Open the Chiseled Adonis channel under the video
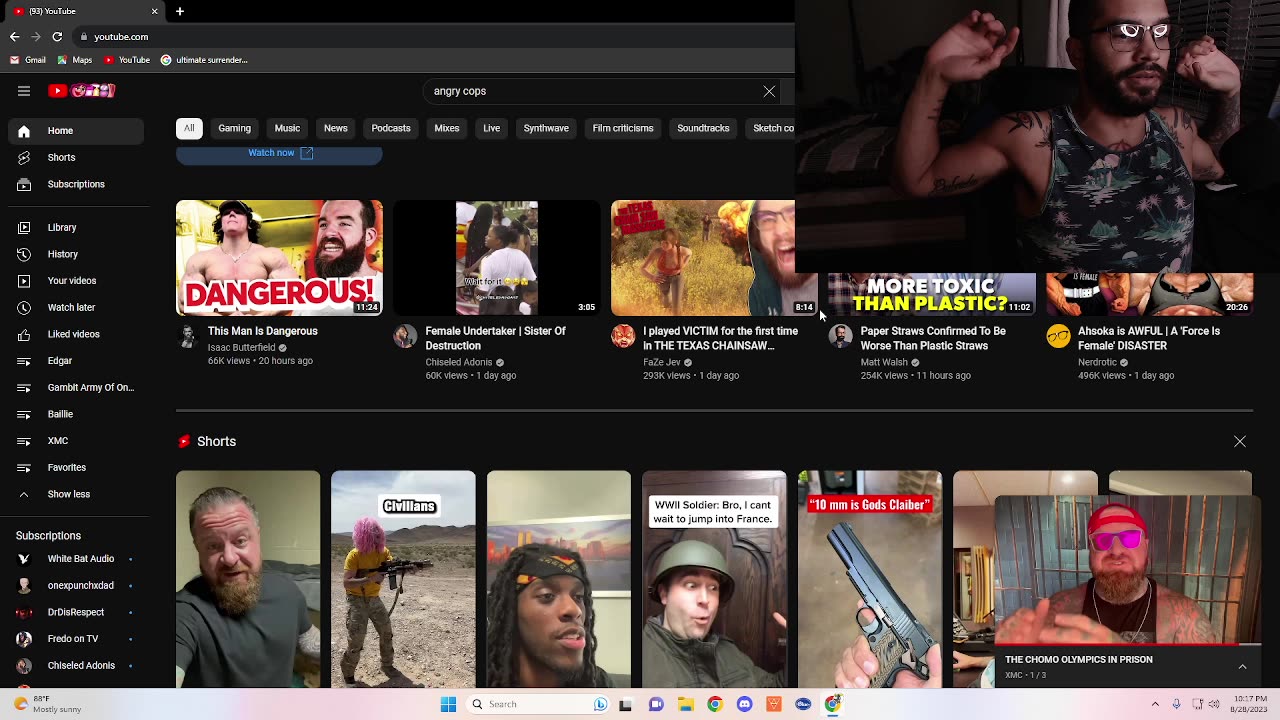 (459, 363)
